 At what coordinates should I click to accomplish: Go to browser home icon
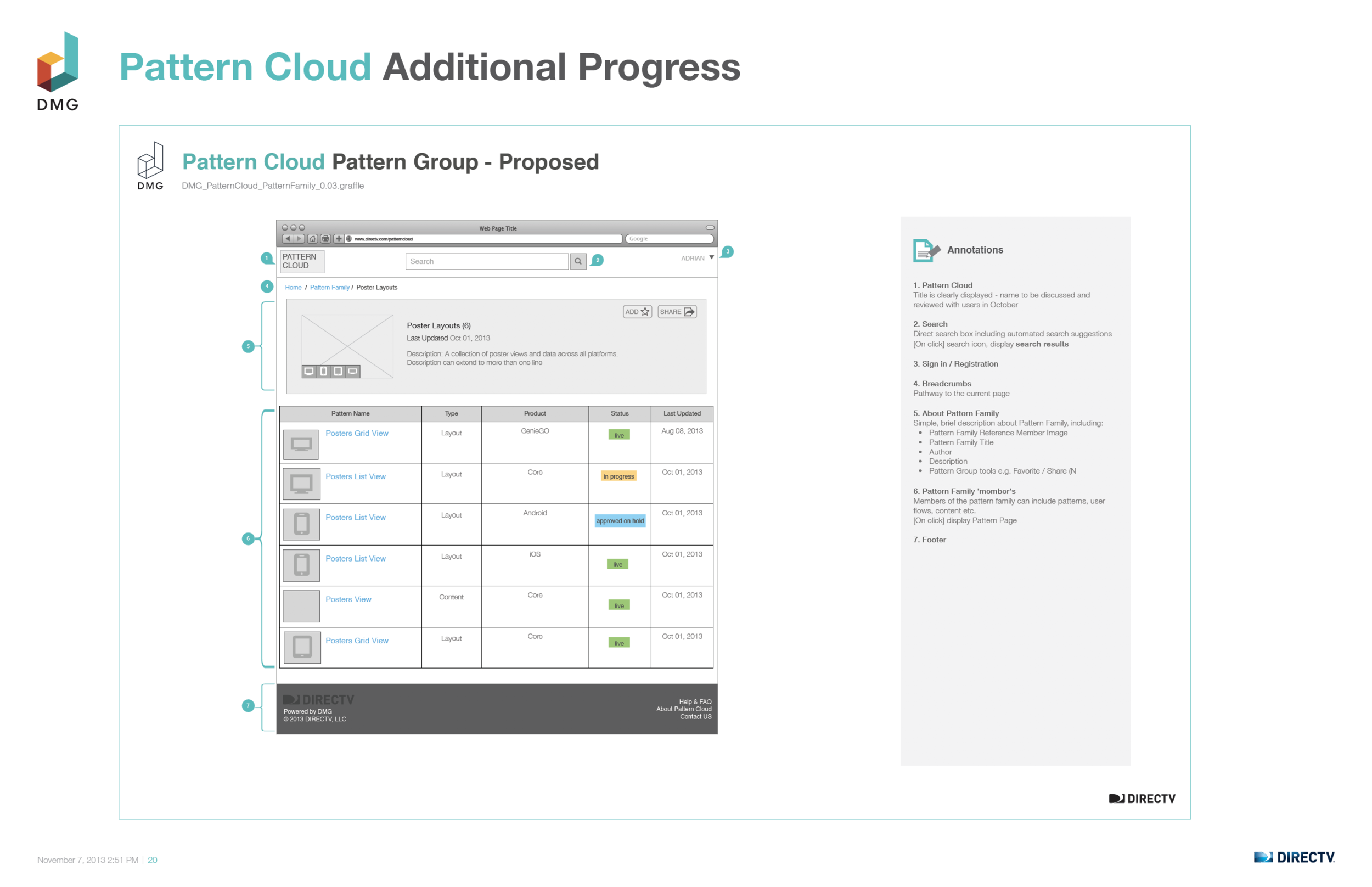[313, 238]
